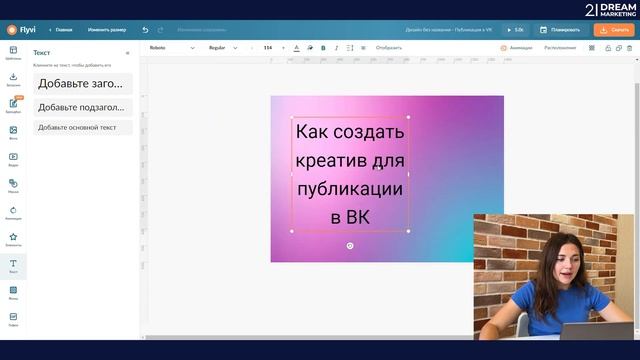Add a body text block
Viewport: 640px width, 360px height.
tap(83, 127)
